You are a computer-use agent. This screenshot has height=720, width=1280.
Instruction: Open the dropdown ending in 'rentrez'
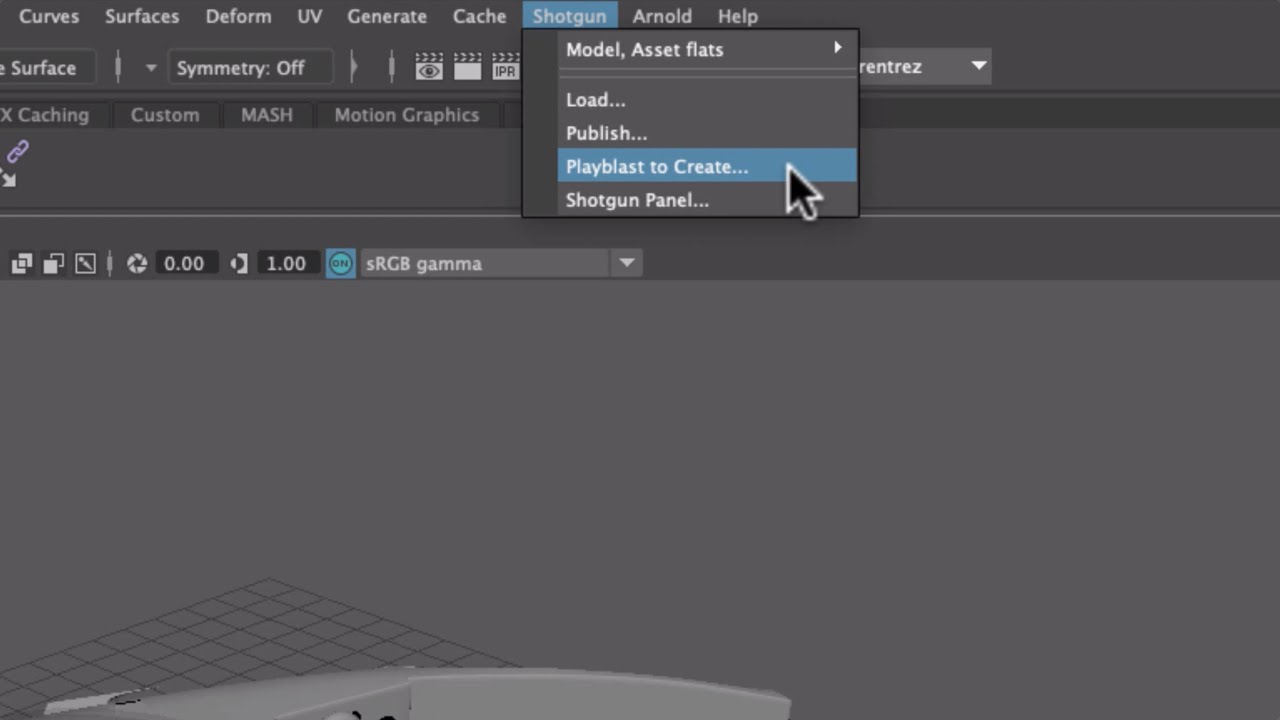point(925,67)
